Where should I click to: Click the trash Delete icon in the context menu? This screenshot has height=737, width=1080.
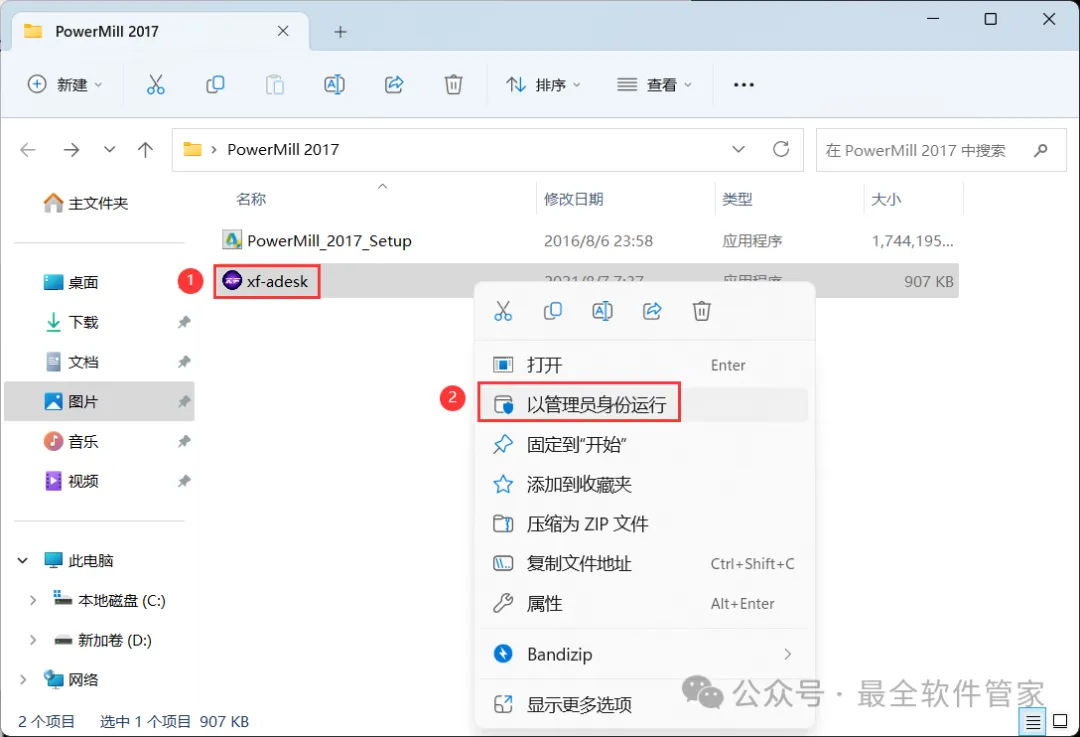[x=701, y=311]
